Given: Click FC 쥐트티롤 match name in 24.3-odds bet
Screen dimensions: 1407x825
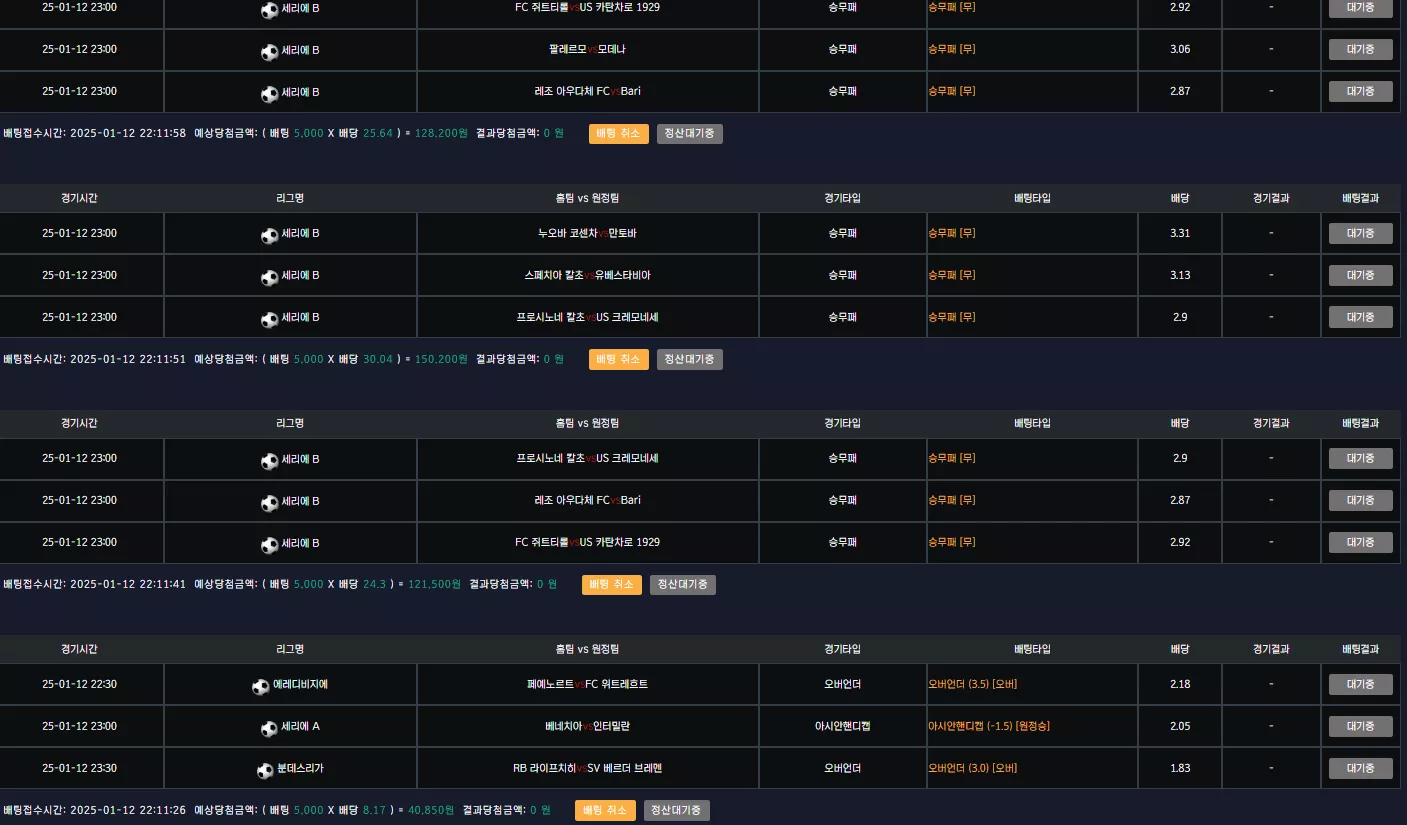Looking at the screenshot, I should click(587, 542).
